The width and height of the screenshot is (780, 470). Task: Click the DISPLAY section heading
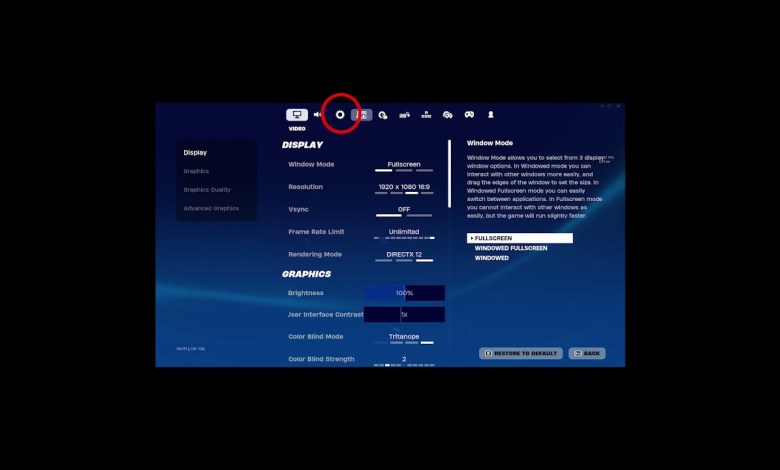302,145
